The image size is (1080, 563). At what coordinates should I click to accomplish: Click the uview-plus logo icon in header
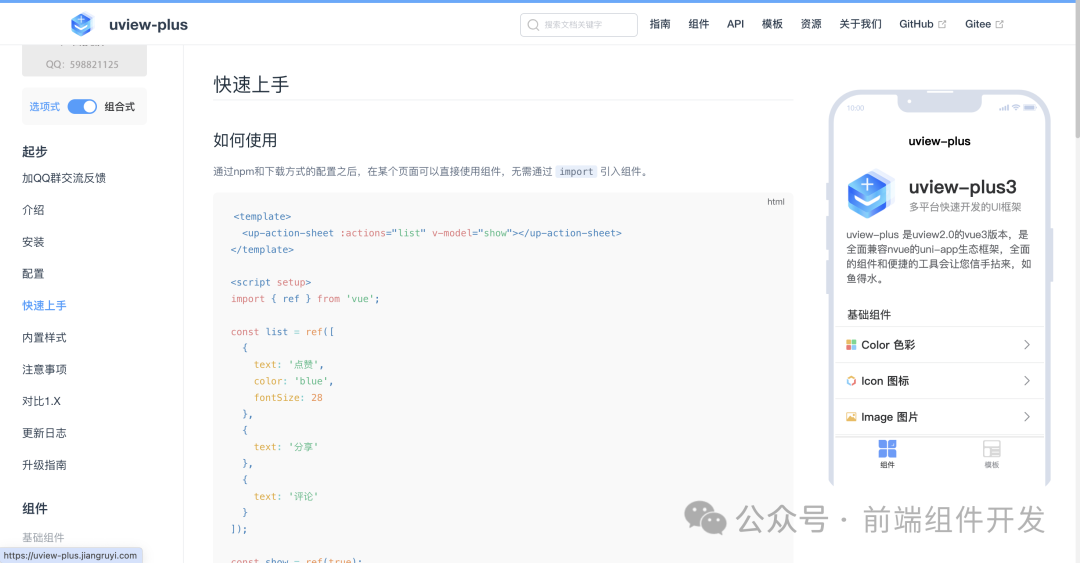pyautogui.click(x=82, y=24)
